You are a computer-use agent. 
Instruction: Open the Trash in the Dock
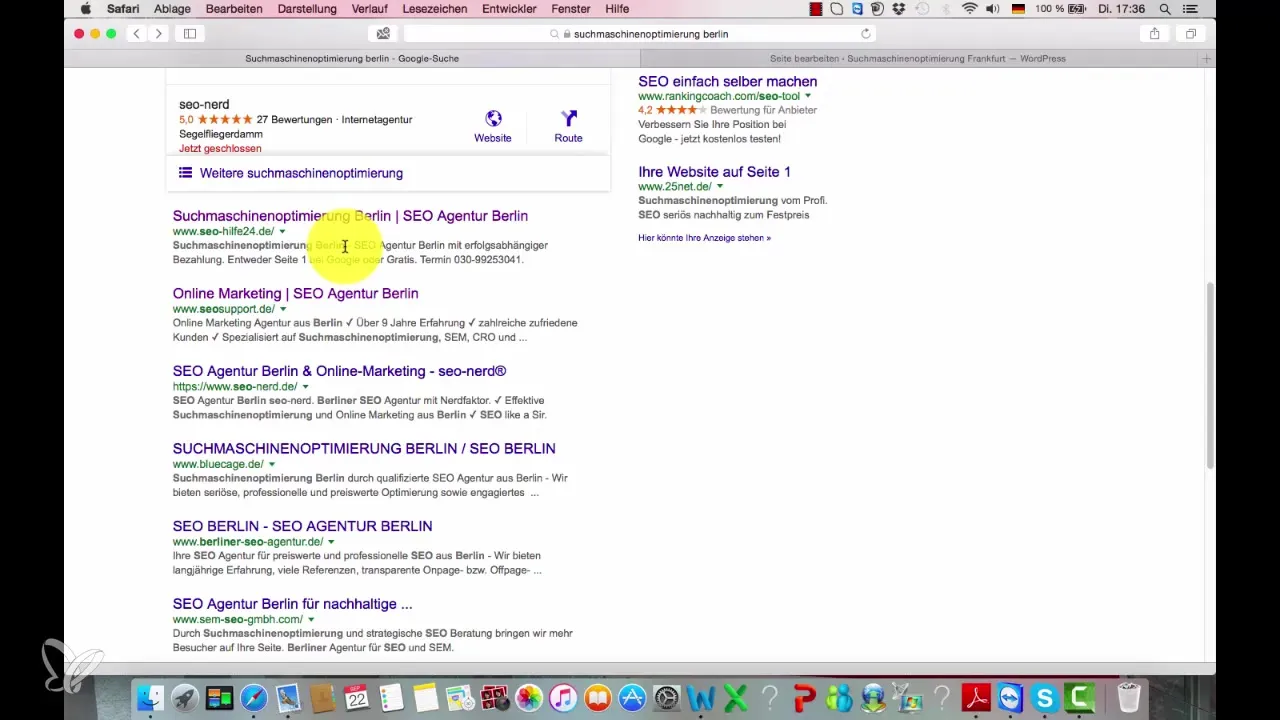click(x=1129, y=697)
